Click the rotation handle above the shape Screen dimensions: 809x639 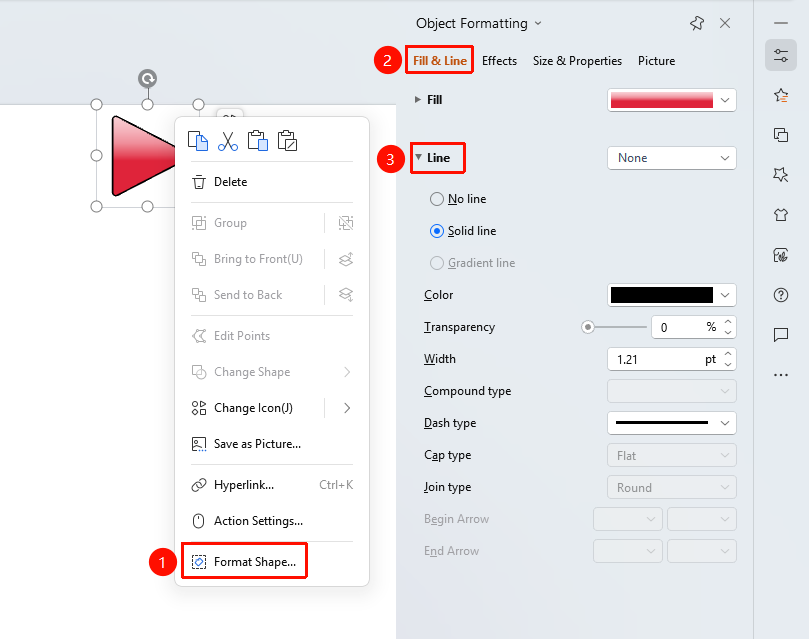[148, 79]
